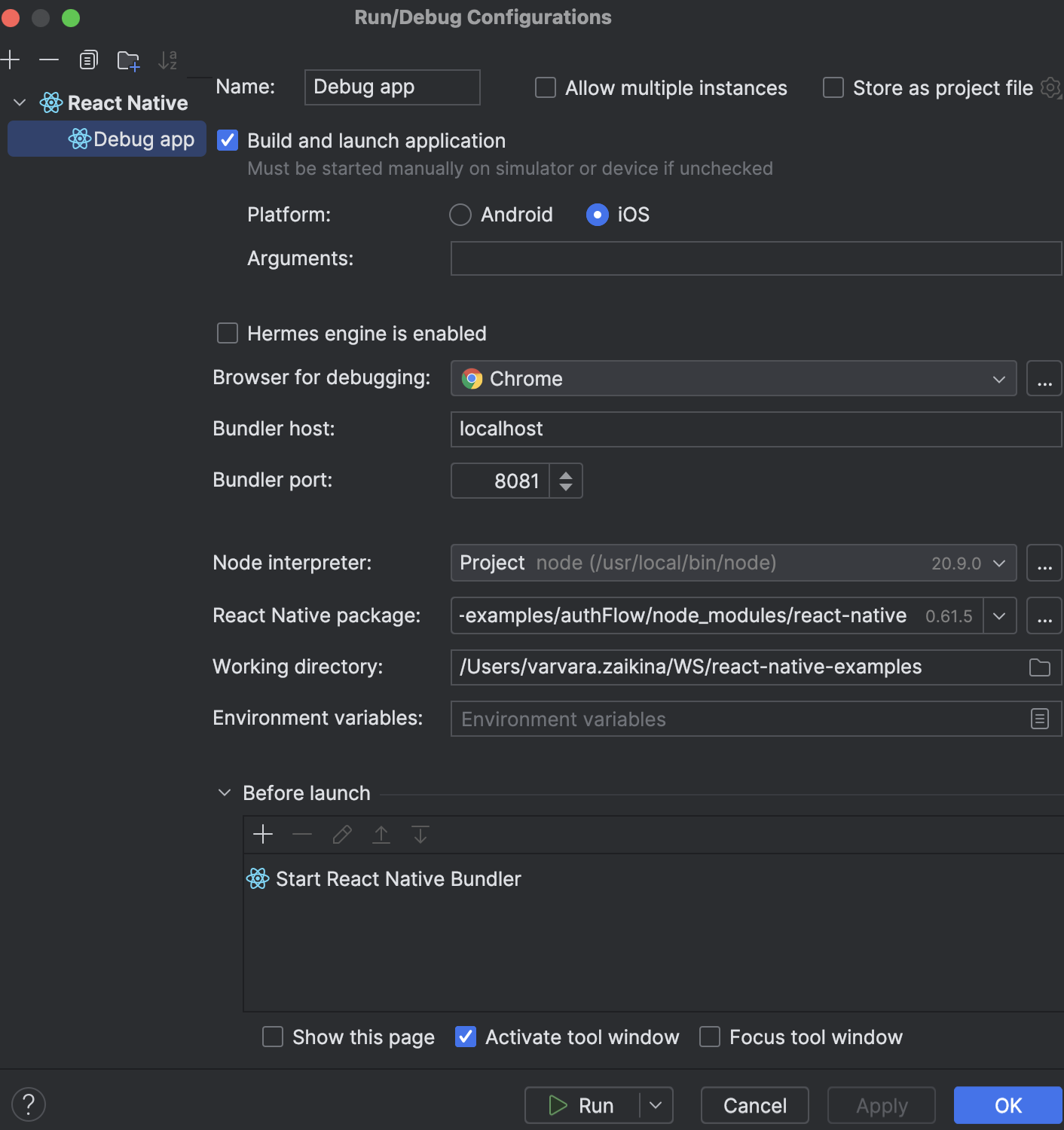Increase the Bundler port with the stepper
This screenshot has height=1130, width=1064.
(565, 475)
